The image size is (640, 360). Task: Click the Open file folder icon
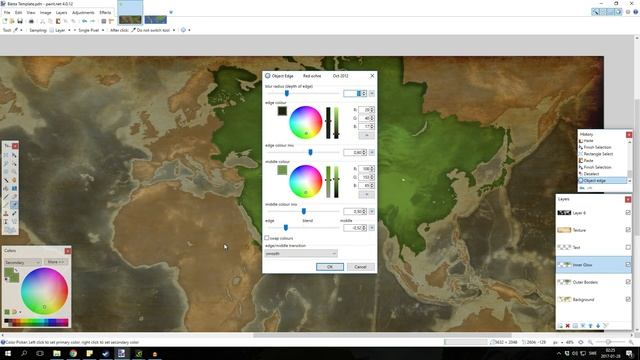(12, 21)
